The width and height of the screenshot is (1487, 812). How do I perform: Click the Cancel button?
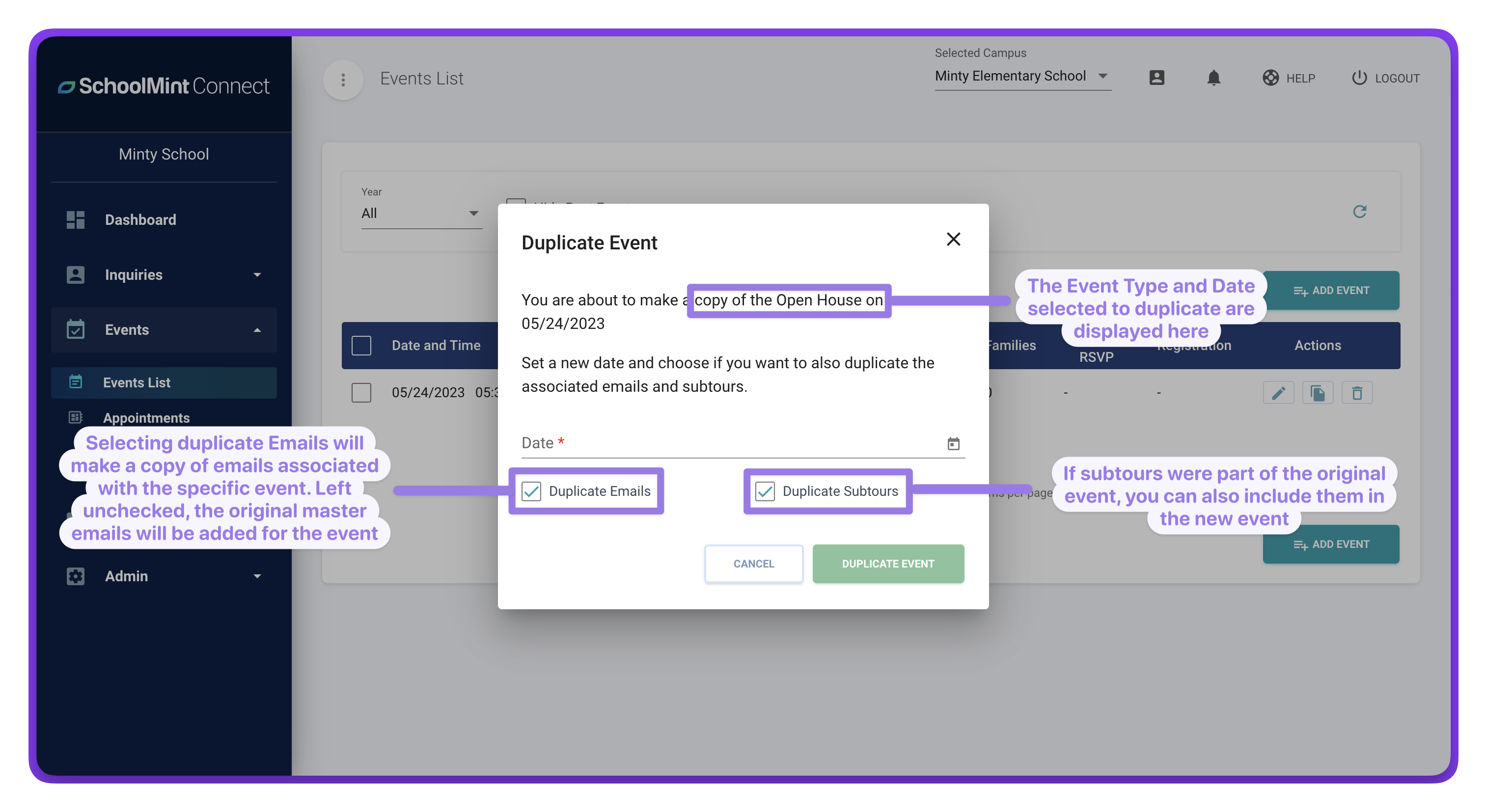tap(753, 564)
